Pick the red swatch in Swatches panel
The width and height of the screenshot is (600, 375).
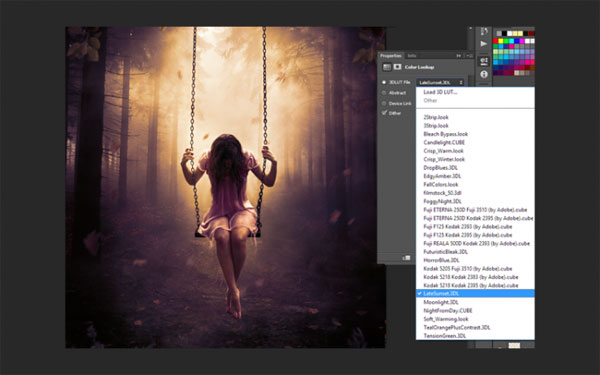pos(496,41)
